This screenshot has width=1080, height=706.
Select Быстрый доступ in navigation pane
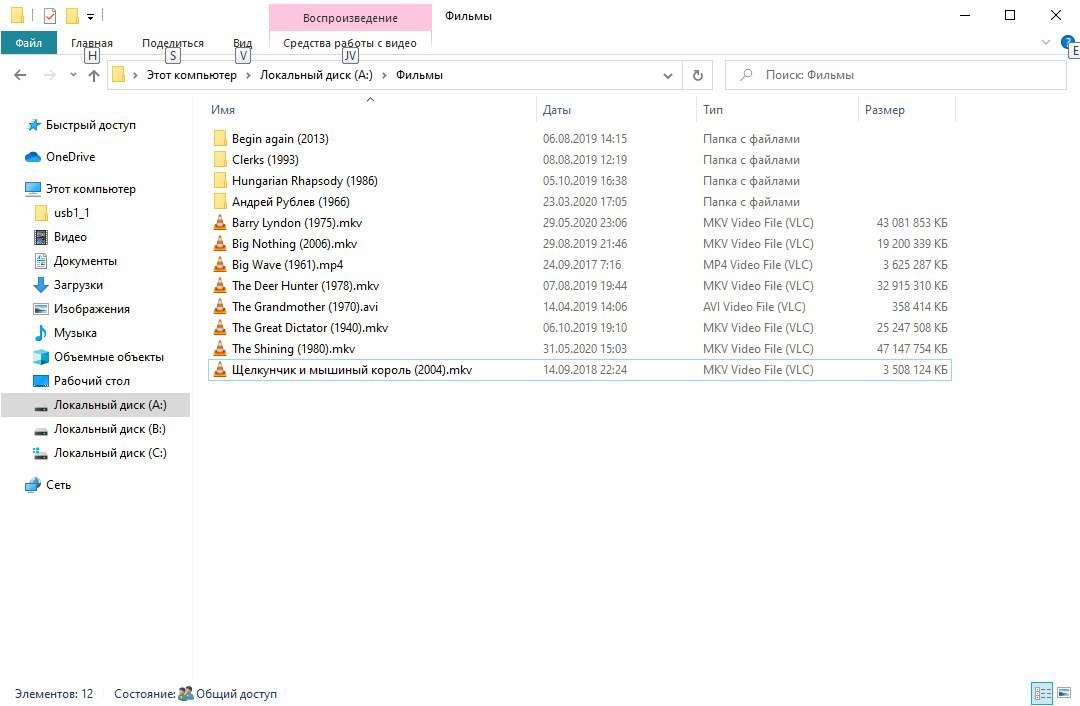click(90, 125)
